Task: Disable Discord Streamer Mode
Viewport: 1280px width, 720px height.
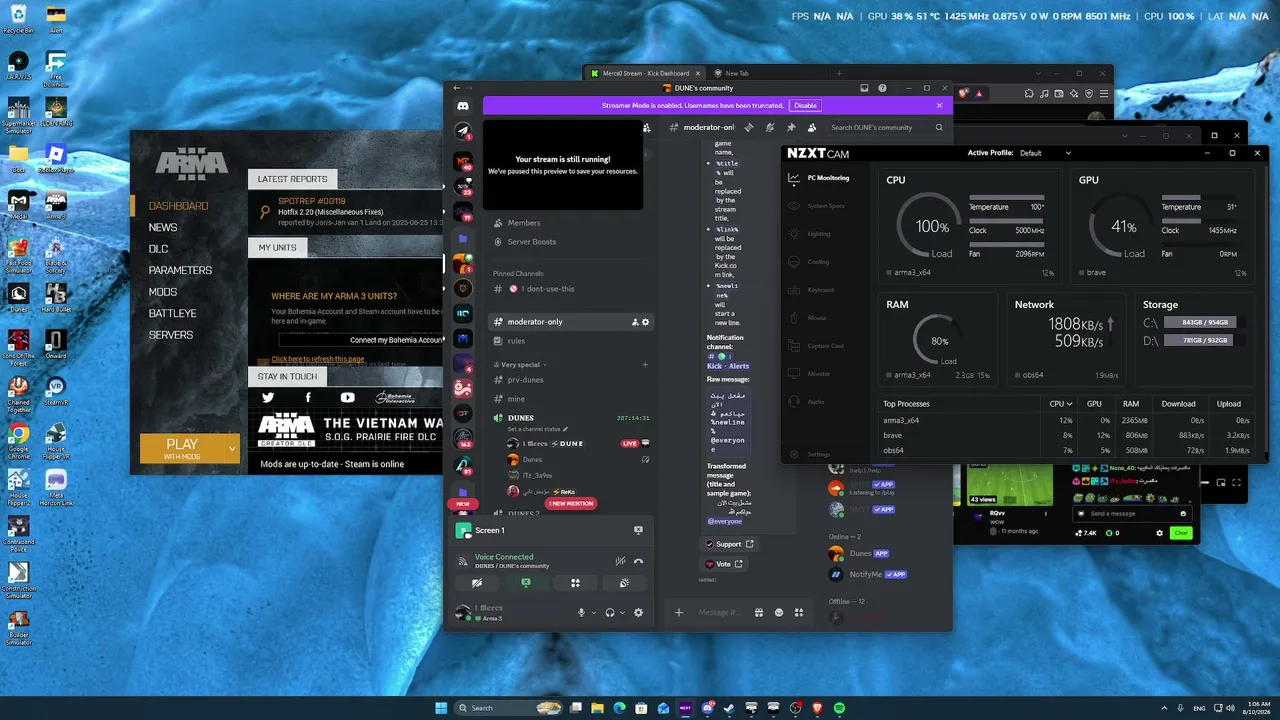Action: click(805, 105)
